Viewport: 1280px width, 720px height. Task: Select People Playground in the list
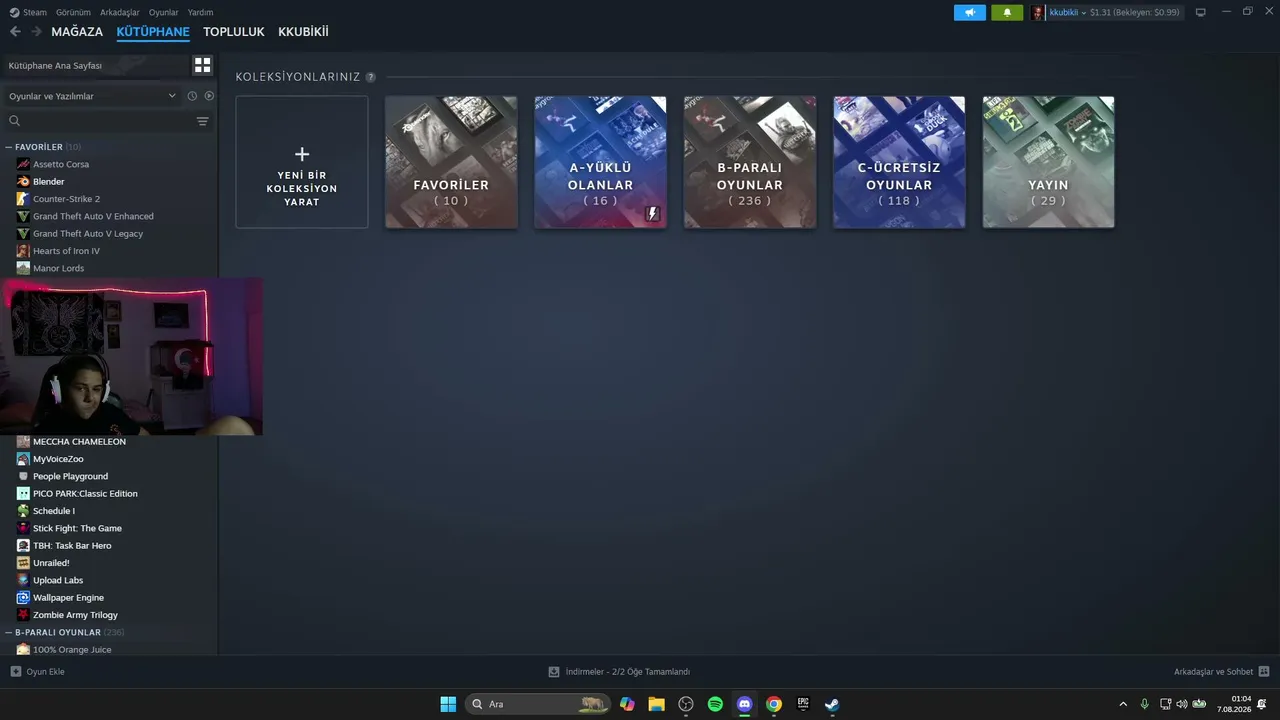click(x=70, y=476)
